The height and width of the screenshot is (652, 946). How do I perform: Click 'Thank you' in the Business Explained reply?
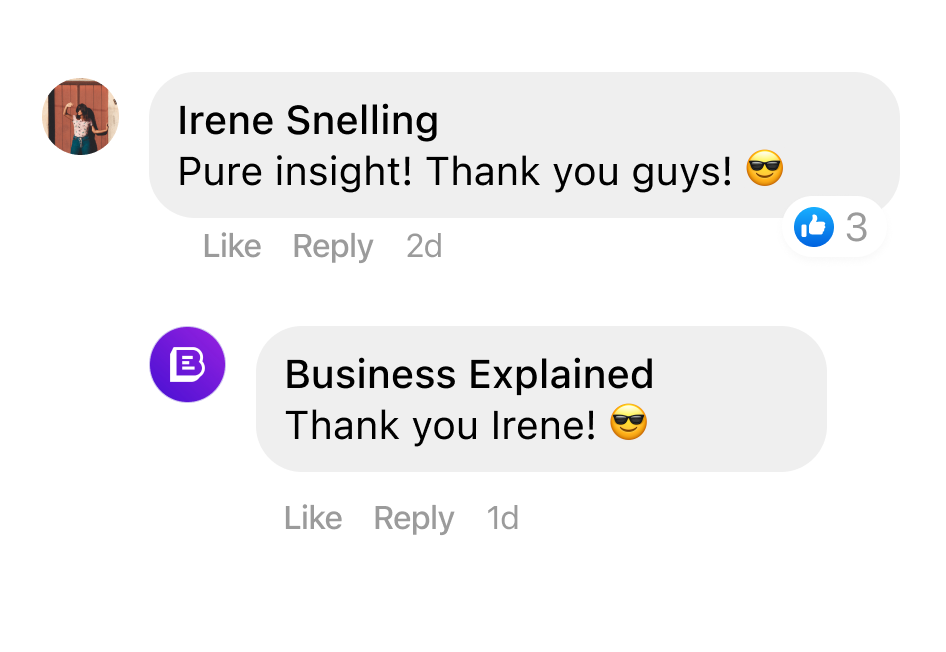(383, 425)
